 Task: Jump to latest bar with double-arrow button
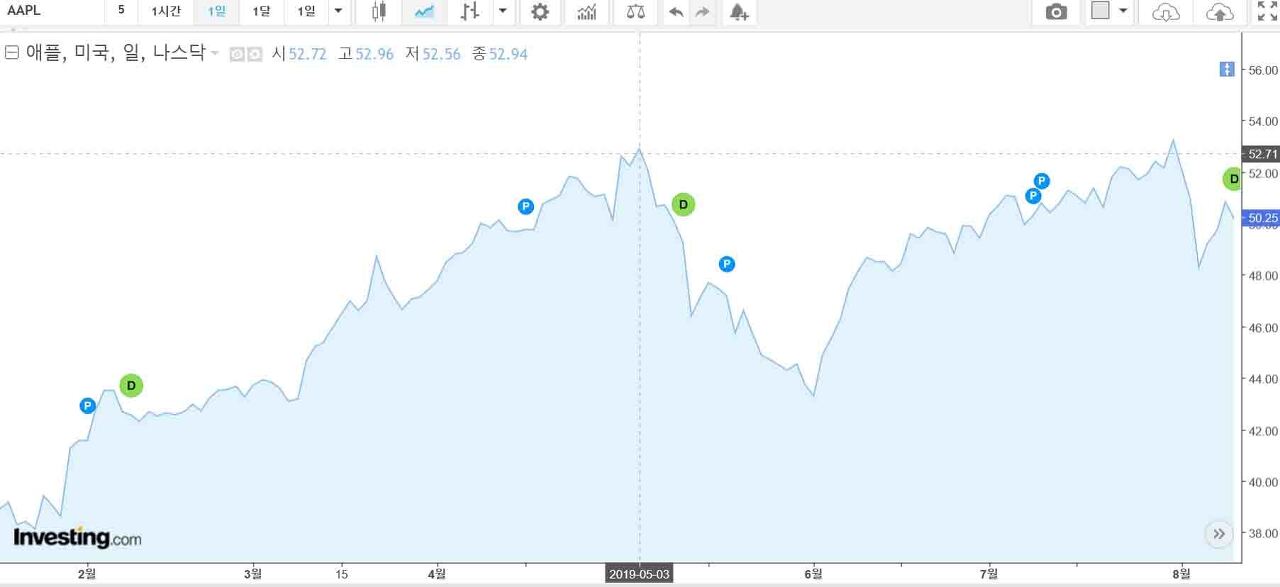[x=1218, y=534]
